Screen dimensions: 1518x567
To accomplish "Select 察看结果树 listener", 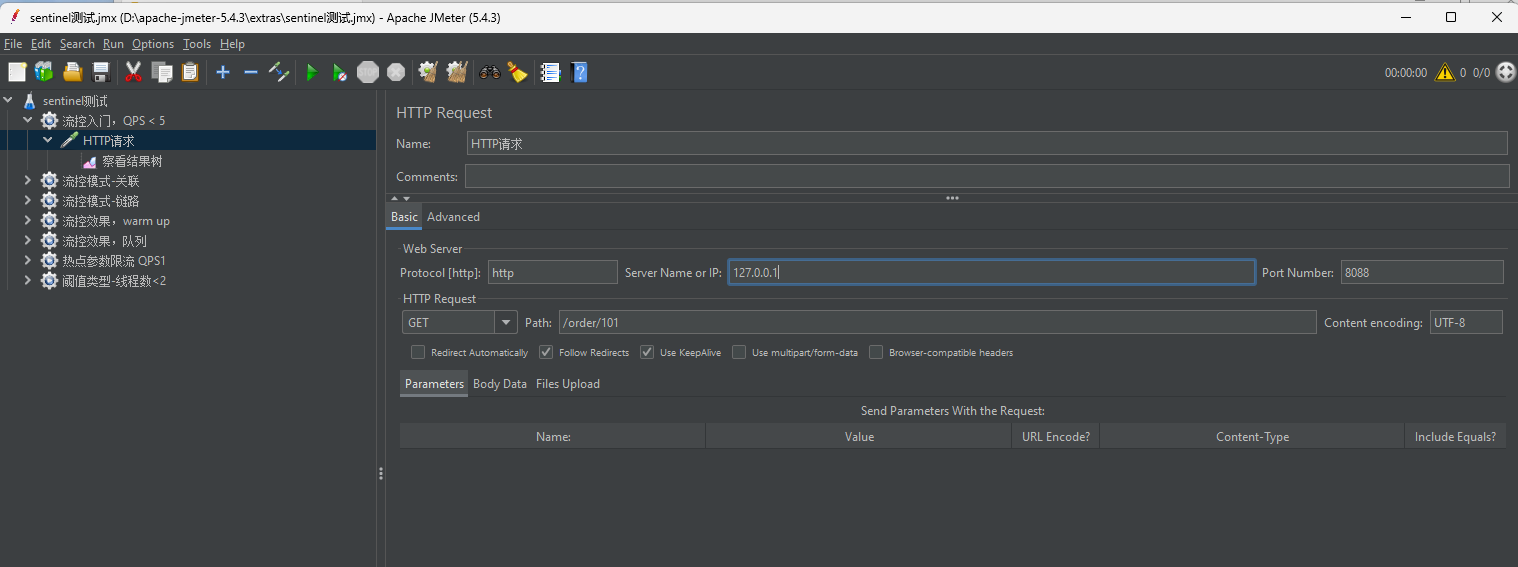I will [x=132, y=161].
